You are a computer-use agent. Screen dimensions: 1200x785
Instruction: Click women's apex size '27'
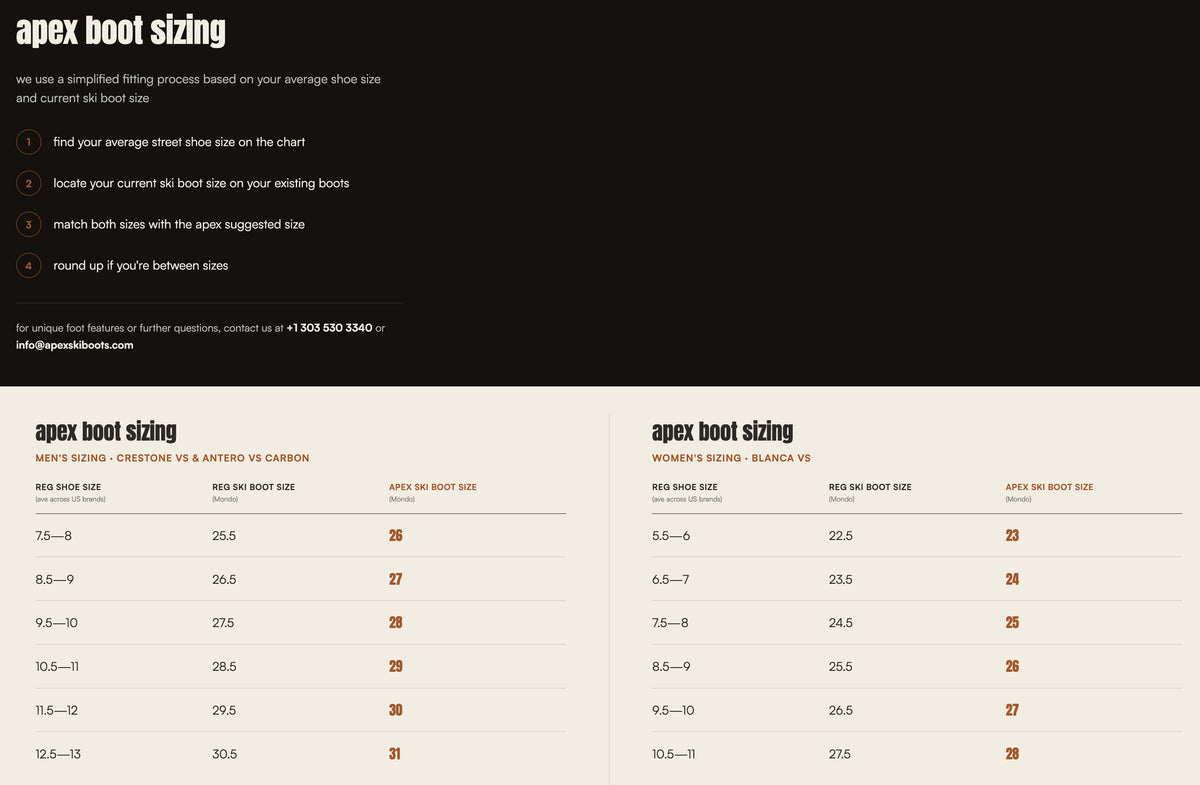tap(1013, 710)
